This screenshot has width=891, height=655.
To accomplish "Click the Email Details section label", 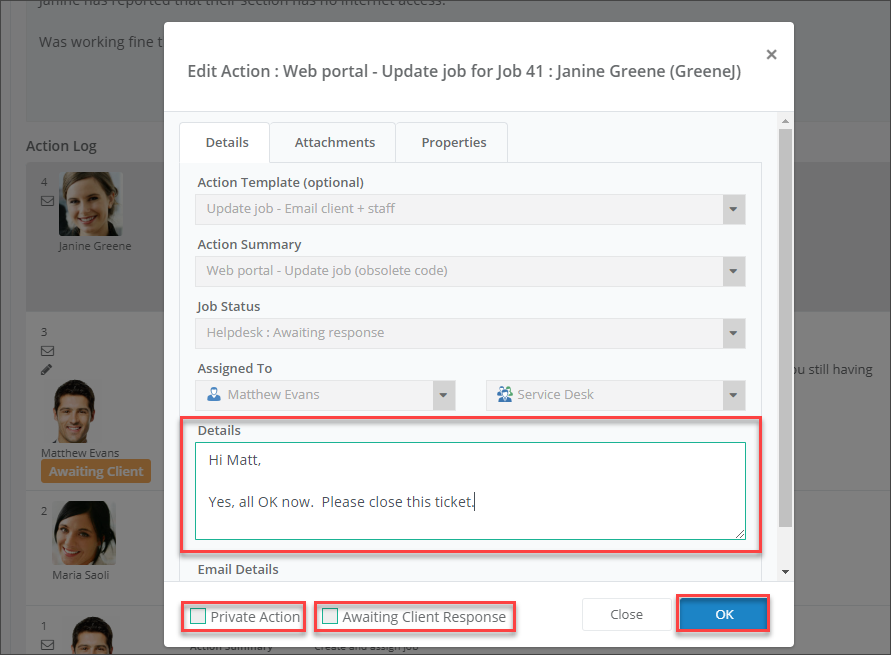I will (x=238, y=570).
